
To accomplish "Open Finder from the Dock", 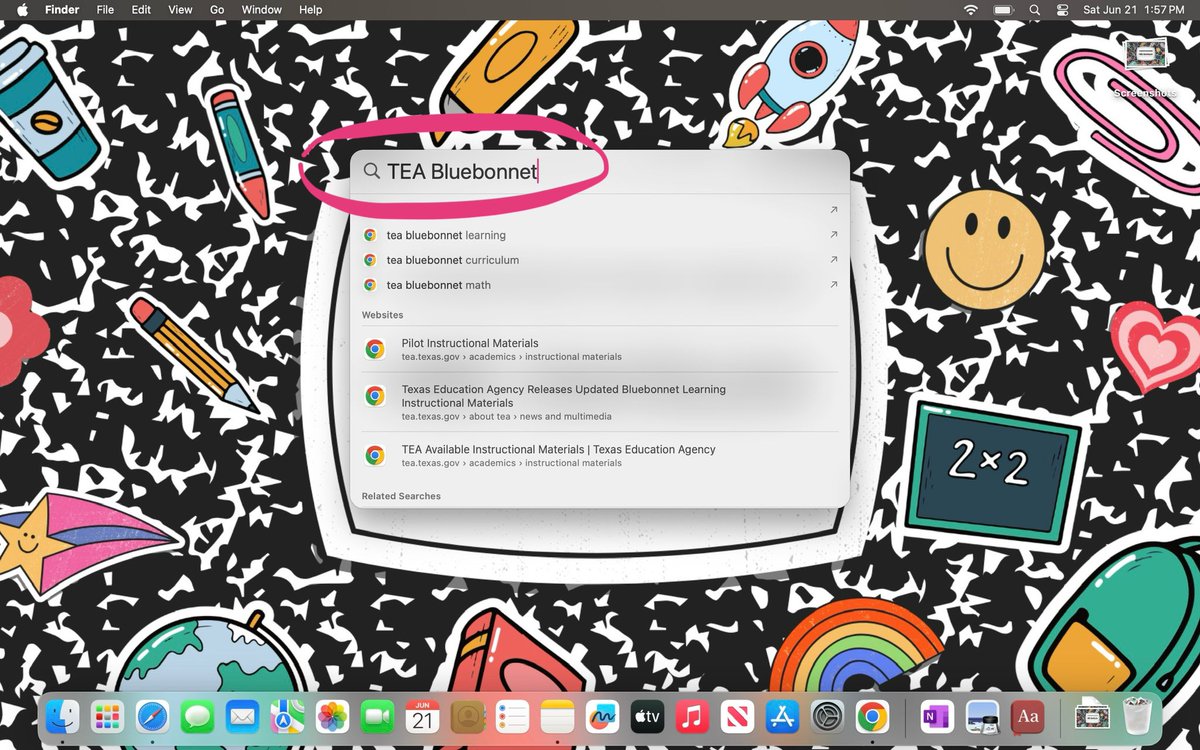I will [62, 716].
